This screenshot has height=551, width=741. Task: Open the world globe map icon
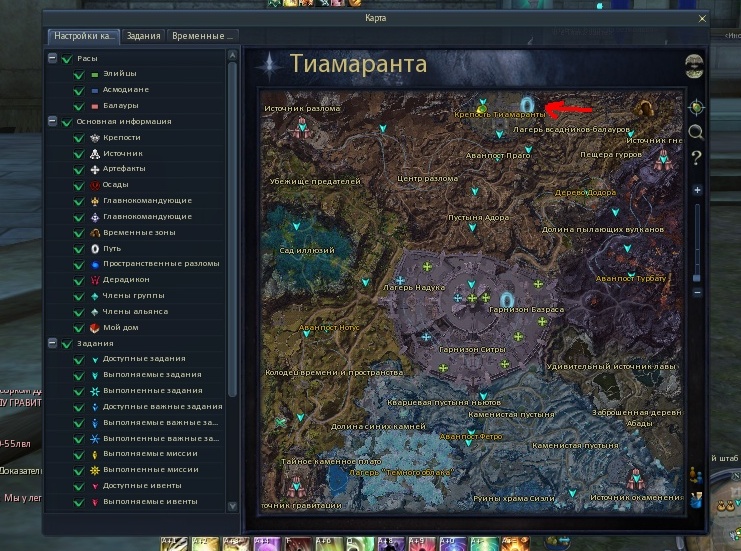[x=694, y=66]
